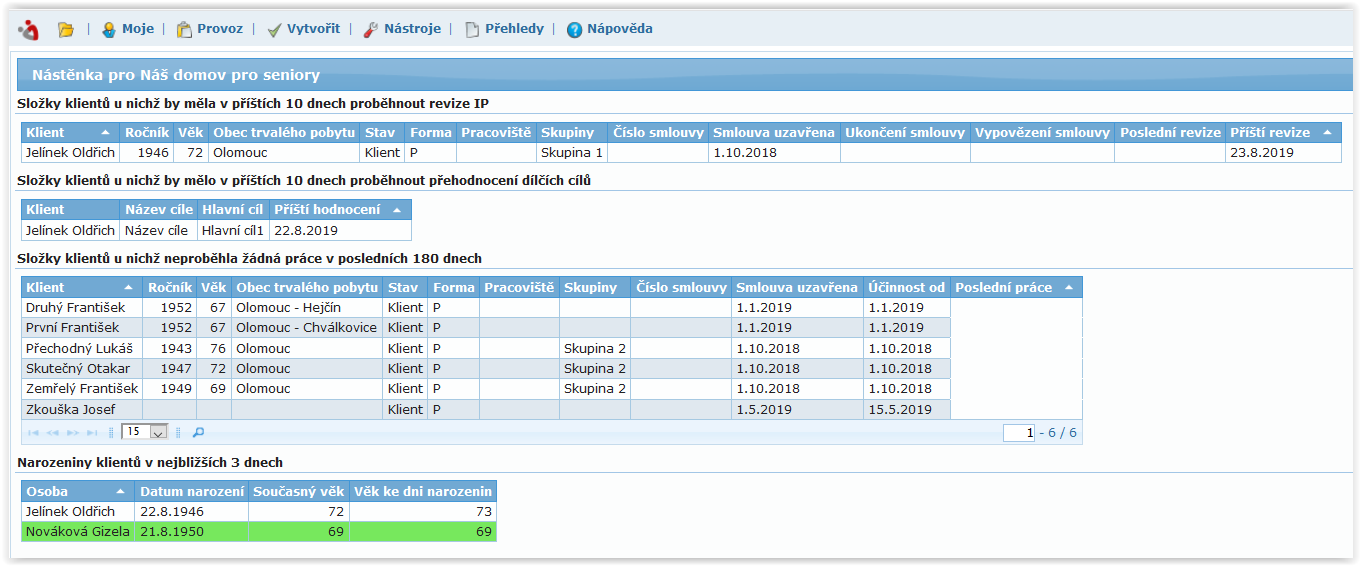Select client Skutečný Otakar
This screenshot has width=1361, height=566.
coord(81,368)
